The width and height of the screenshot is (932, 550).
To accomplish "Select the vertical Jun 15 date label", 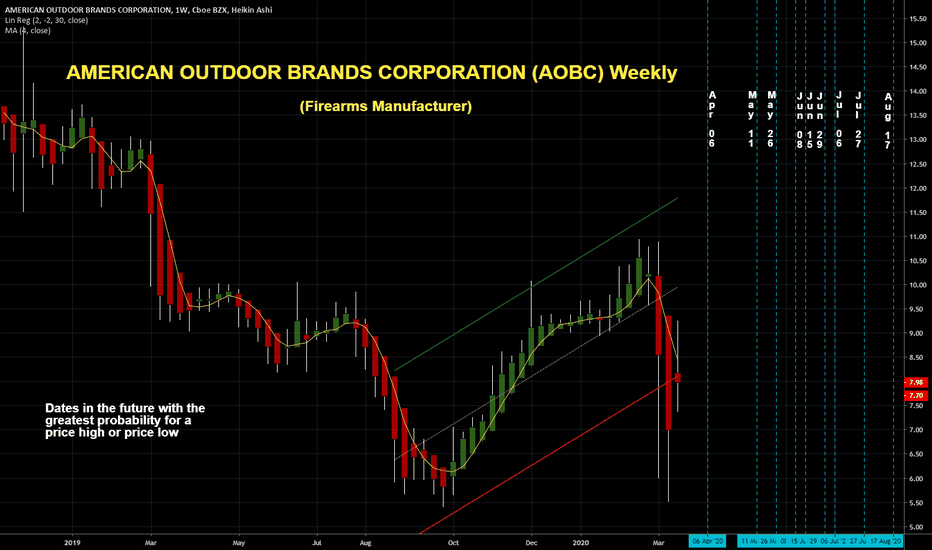I will (810, 121).
